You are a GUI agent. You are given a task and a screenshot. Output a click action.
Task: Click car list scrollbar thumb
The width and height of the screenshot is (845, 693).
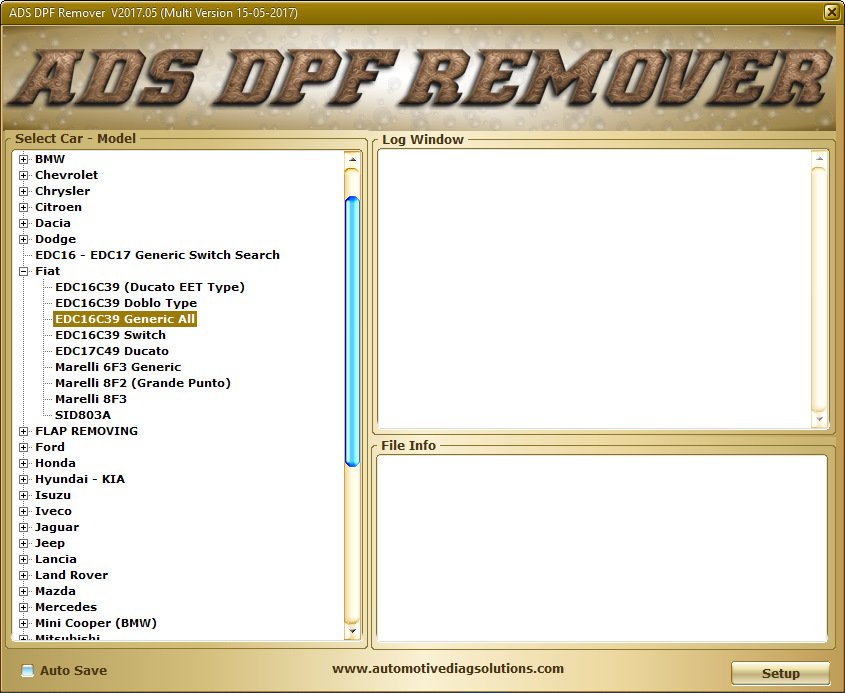[352, 331]
